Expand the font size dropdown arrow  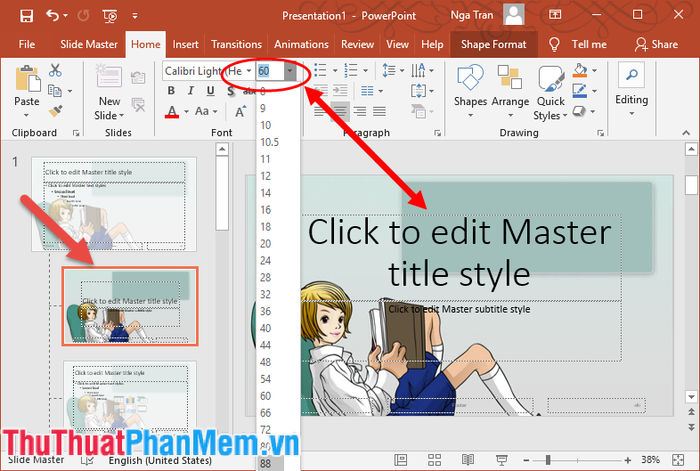pyautogui.click(x=290, y=71)
